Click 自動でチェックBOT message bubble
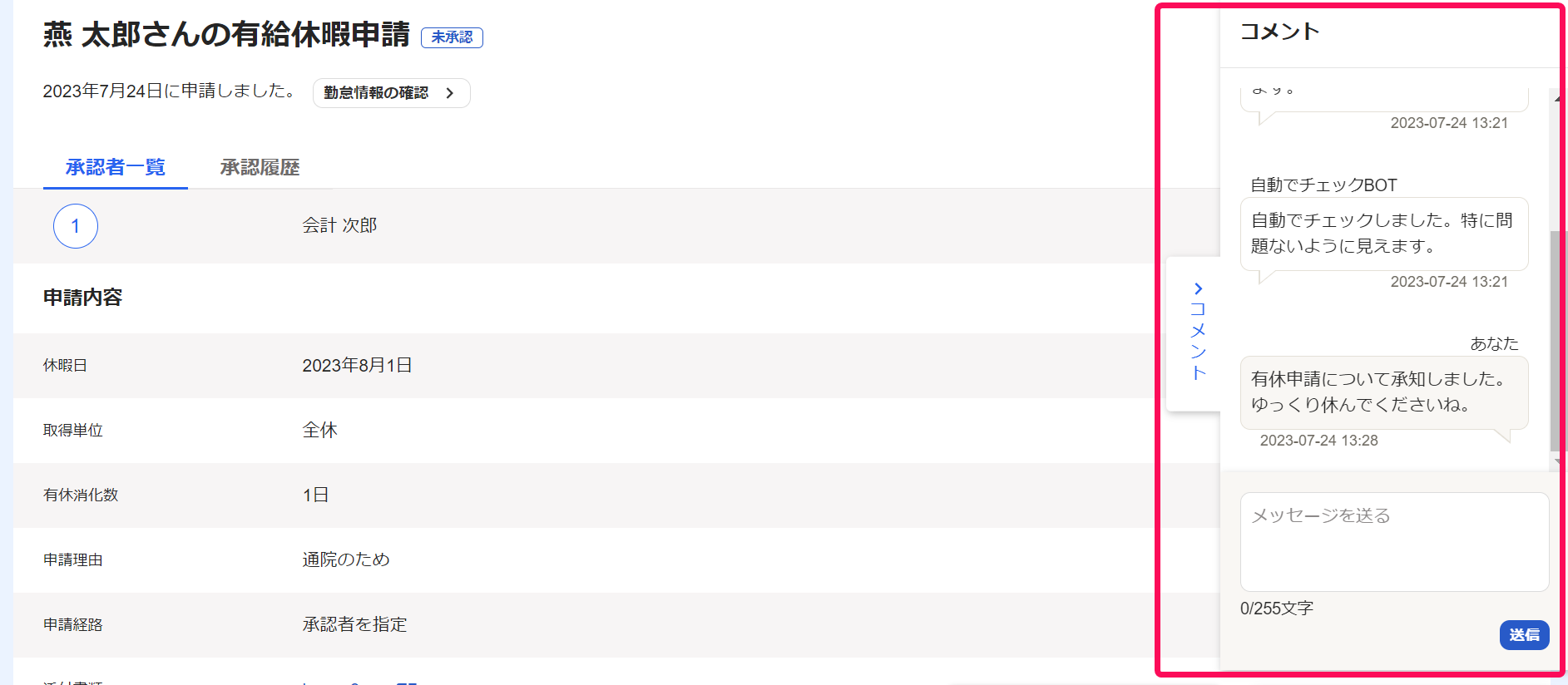This screenshot has height=685, width=1568. pos(1384,234)
